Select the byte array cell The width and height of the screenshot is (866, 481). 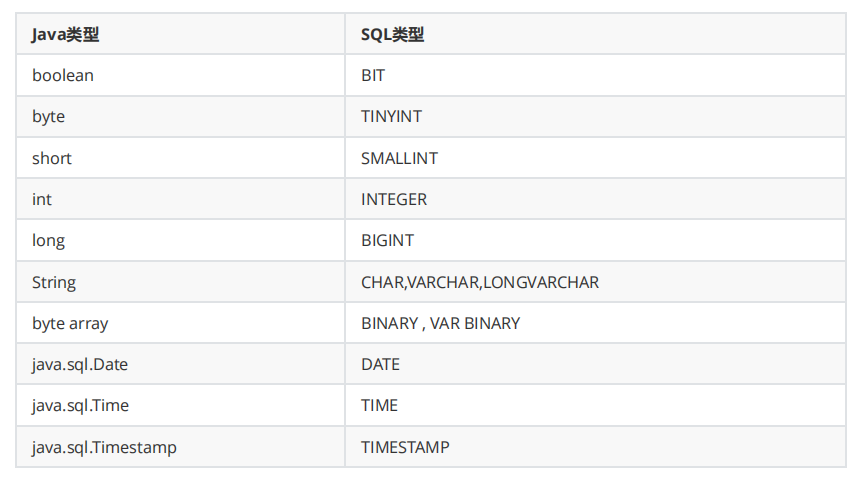[70, 323]
